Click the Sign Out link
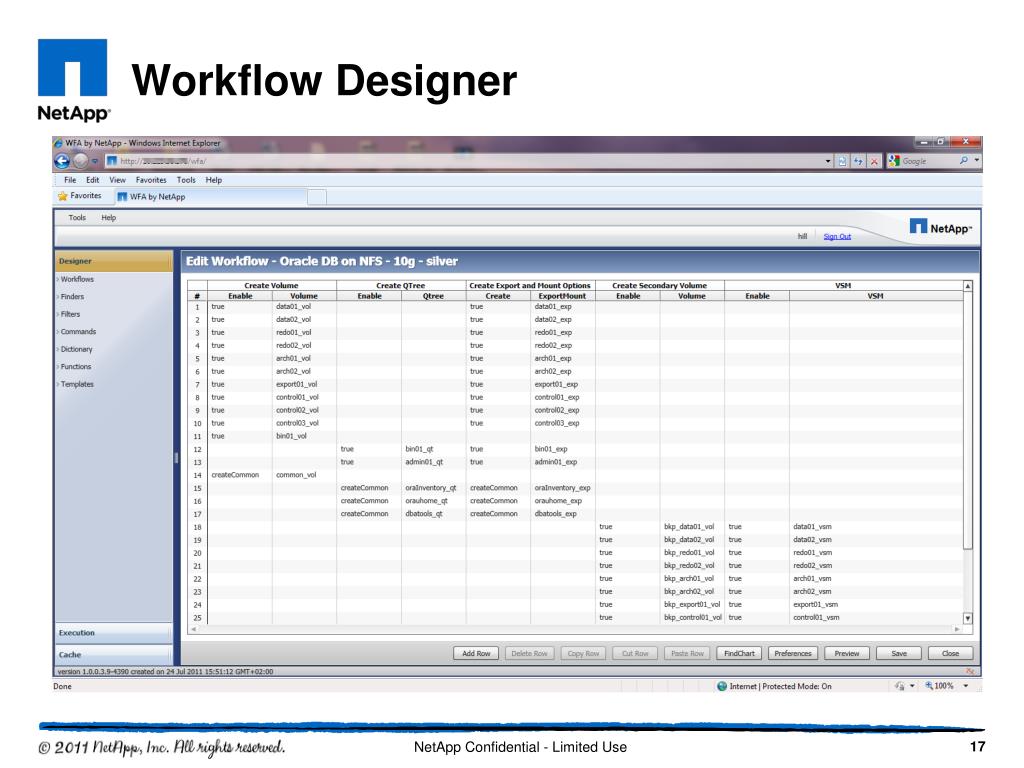 (x=837, y=236)
